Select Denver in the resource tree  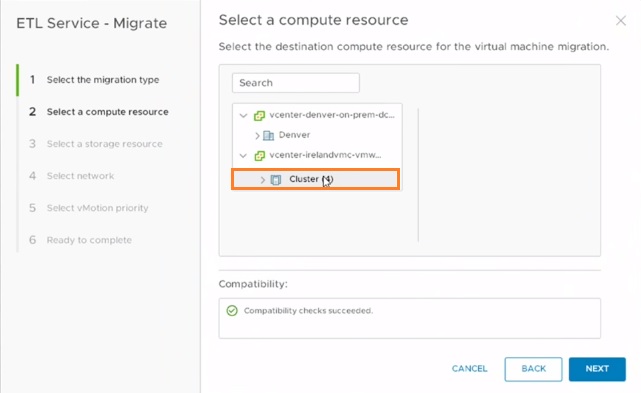click(x=294, y=135)
